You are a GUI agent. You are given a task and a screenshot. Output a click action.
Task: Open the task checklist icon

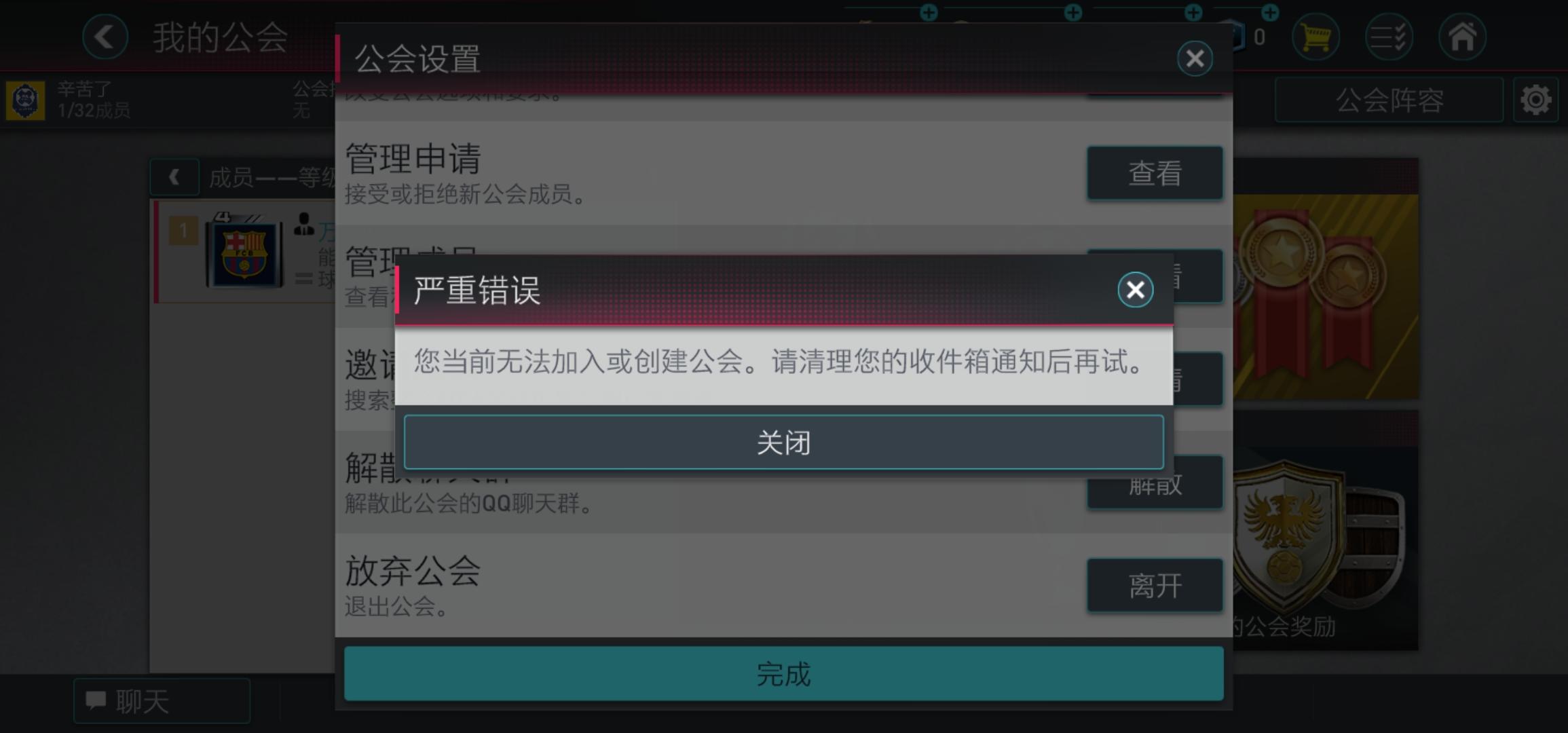pyautogui.click(x=1388, y=37)
